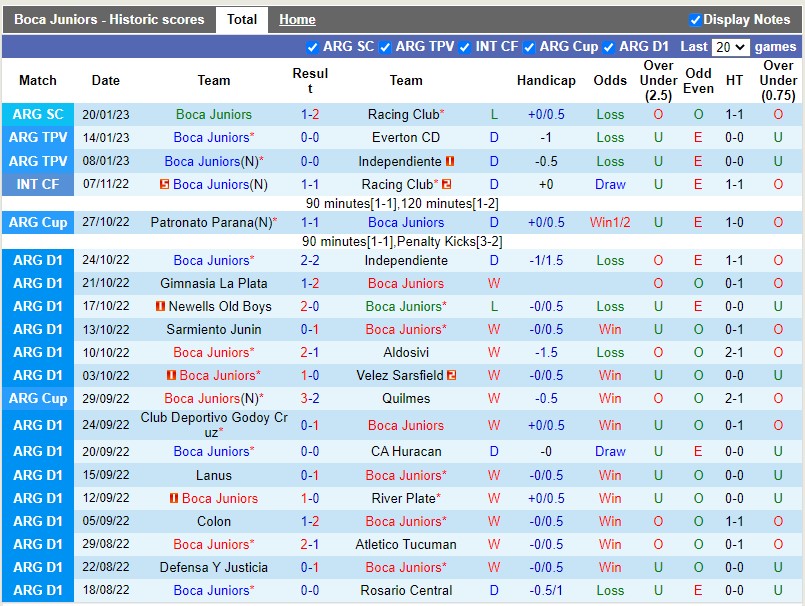Click the red card count next to Velez Sarsfield
The width and height of the screenshot is (805, 606).
[x=452, y=376]
